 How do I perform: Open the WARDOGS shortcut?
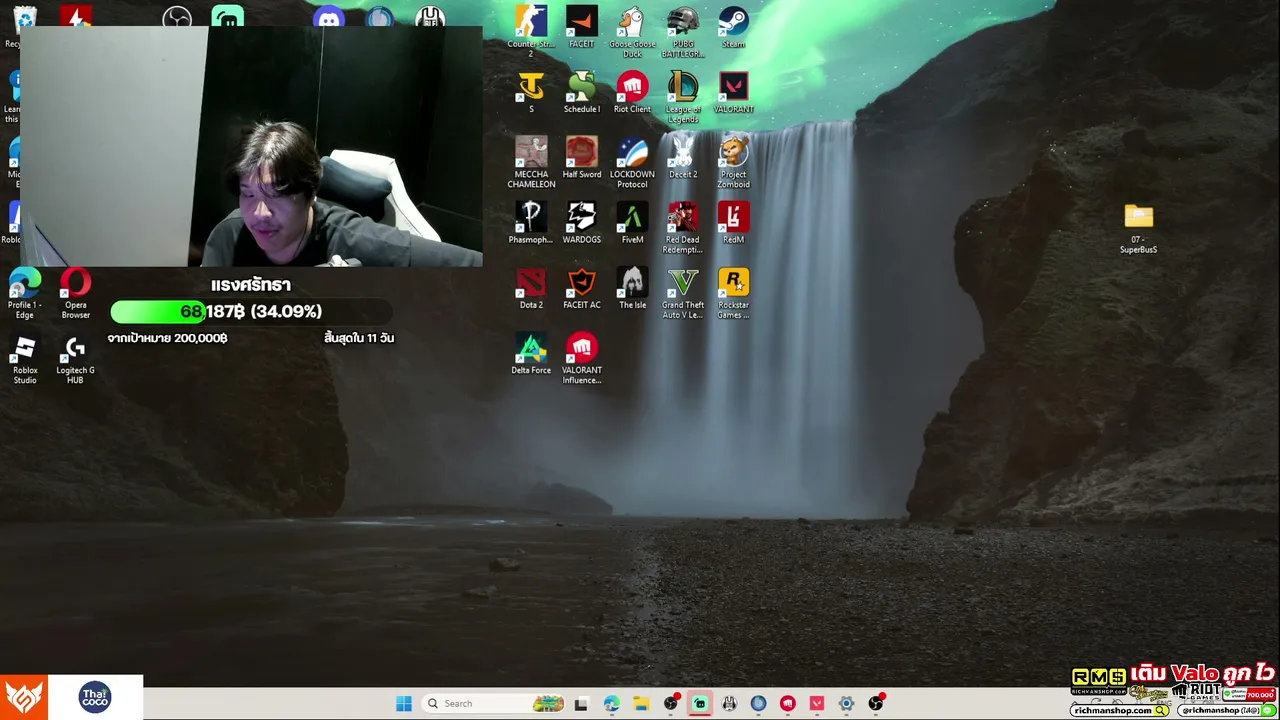[581, 222]
